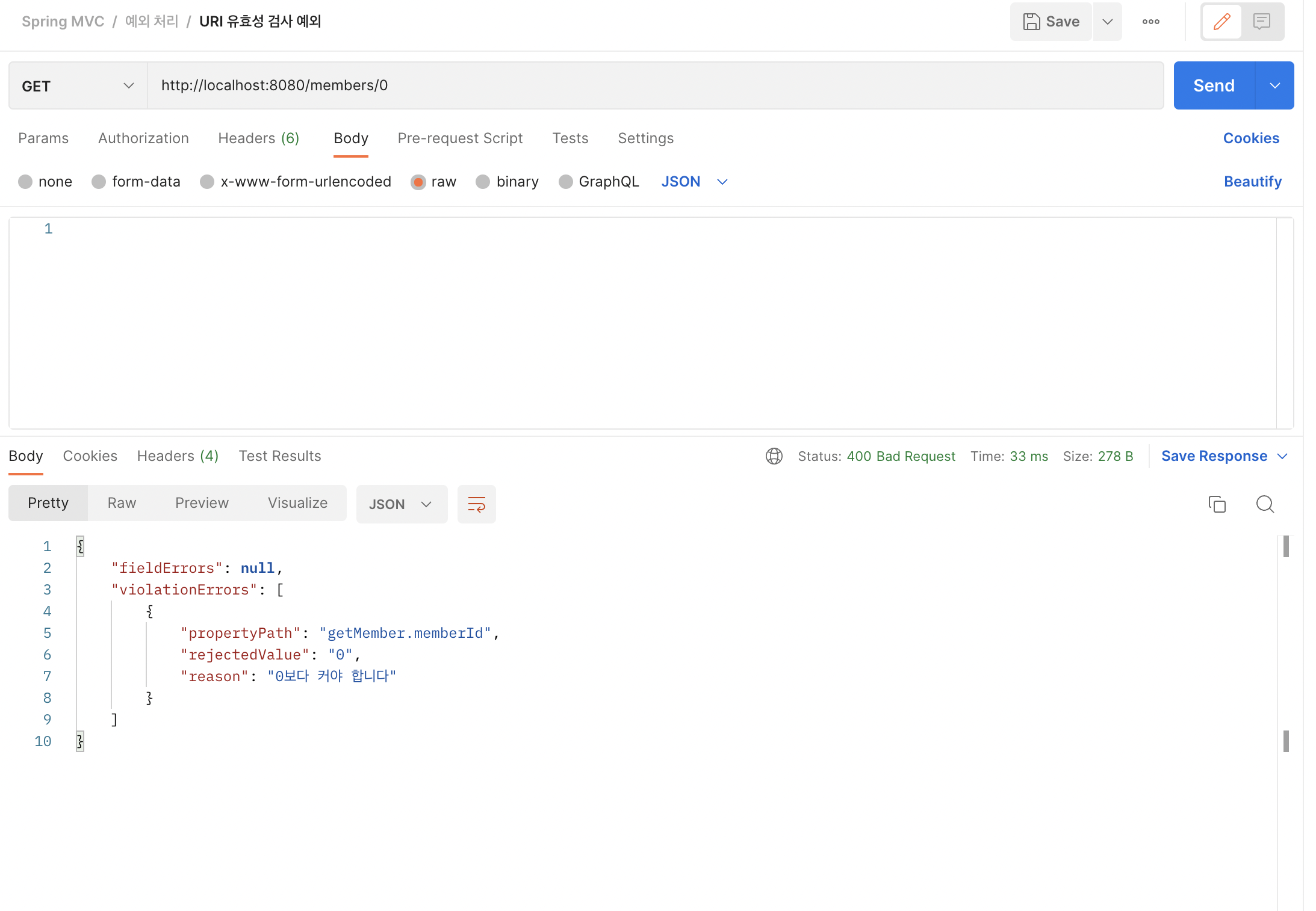Toggle the response line wrap icon
1316x911 pixels.
(476, 504)
